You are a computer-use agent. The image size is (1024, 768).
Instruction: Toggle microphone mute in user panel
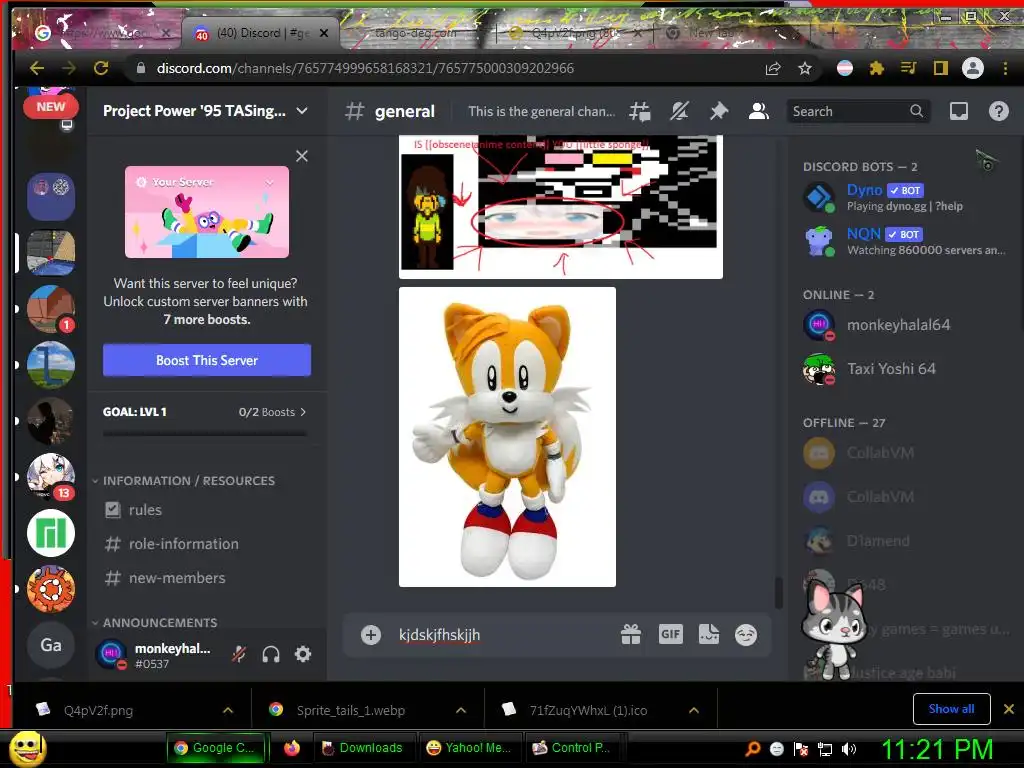pyautogui.click(x=239, y=654)
